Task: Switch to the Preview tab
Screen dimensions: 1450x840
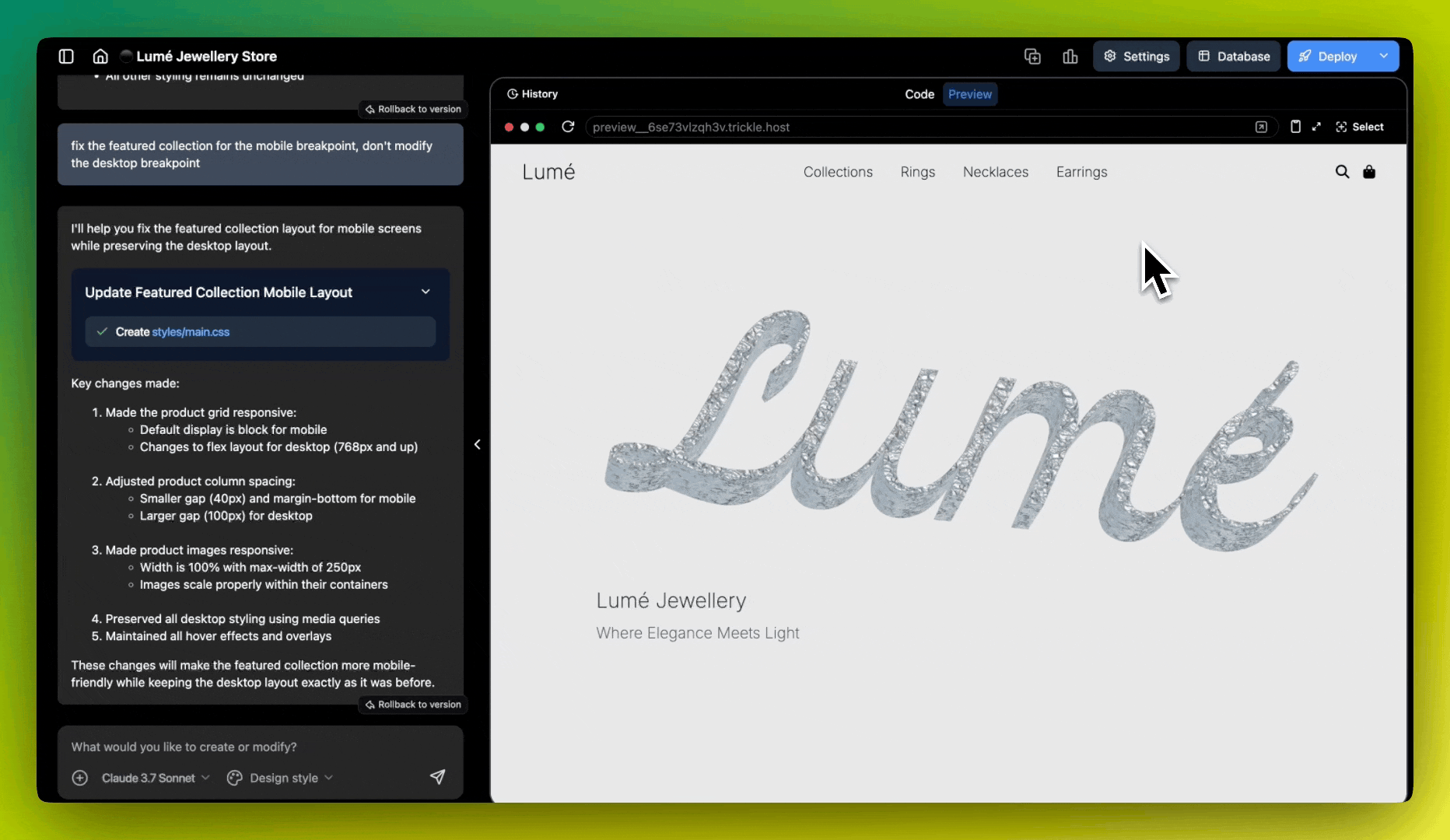Action: (970, 94)
